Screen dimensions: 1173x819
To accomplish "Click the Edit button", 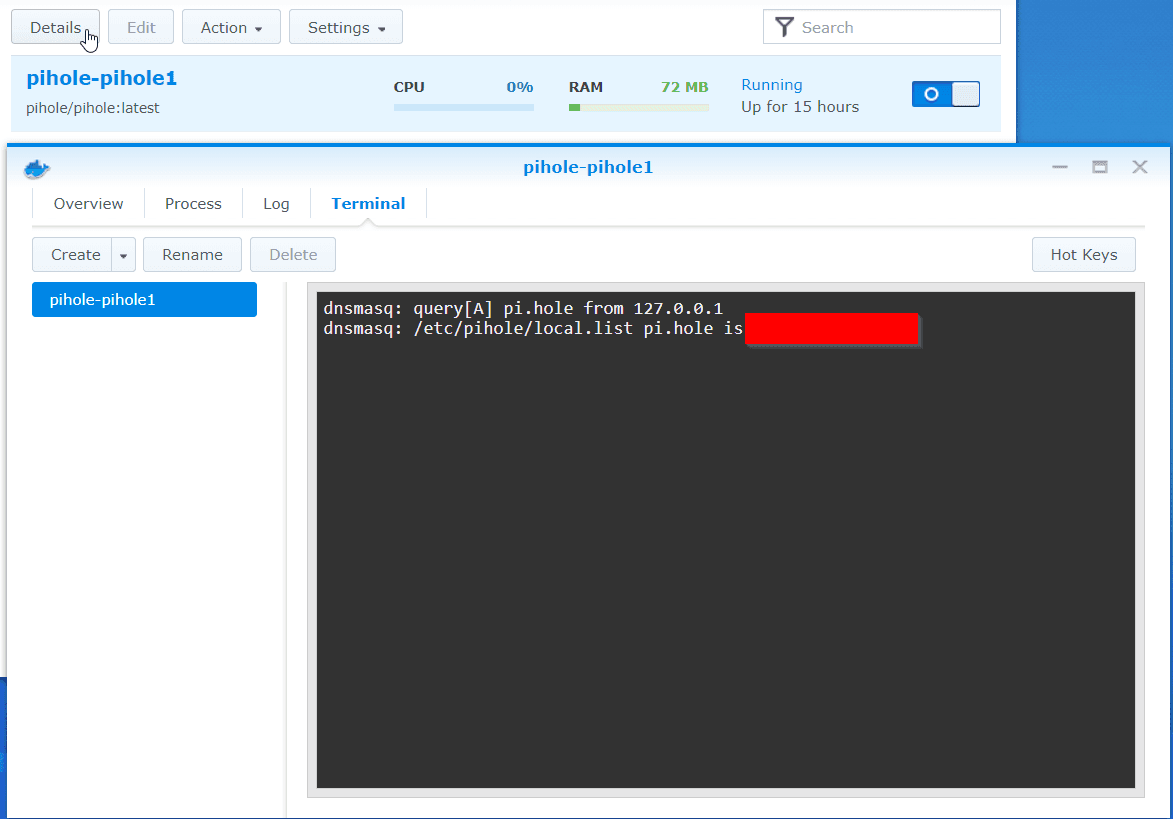I will 141,27.
